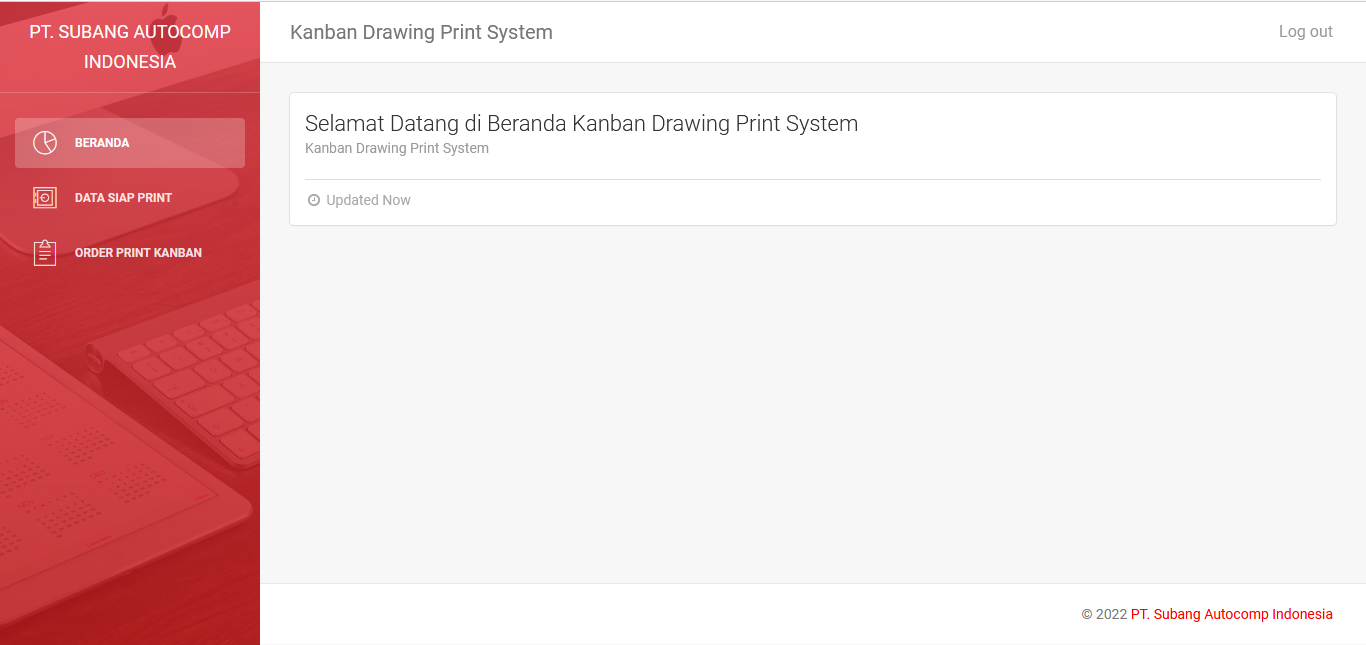The height and width of the screenshot is (645, 1366).
Task: Click the gray Kanban Drawing Print System subtitle
Action: tap(397, 148)
